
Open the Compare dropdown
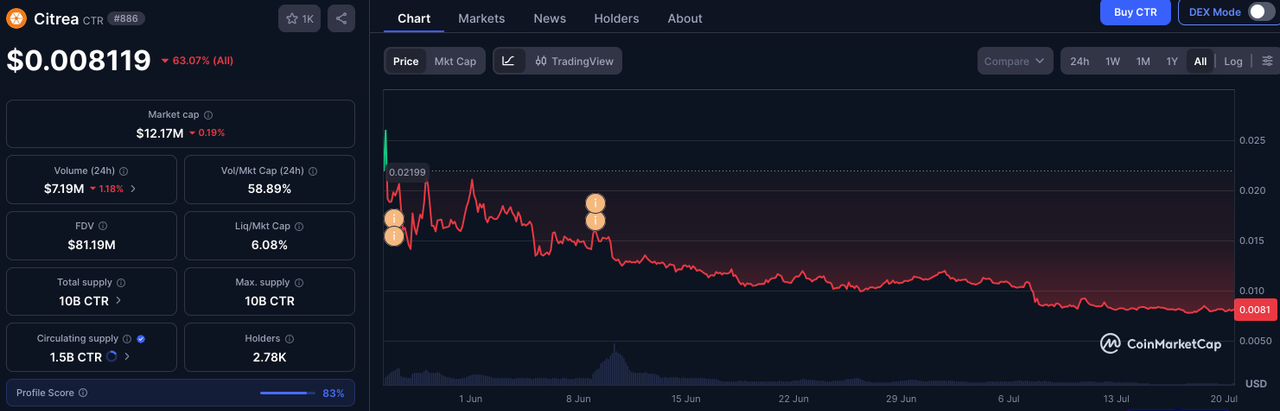tap(1015, 61)
